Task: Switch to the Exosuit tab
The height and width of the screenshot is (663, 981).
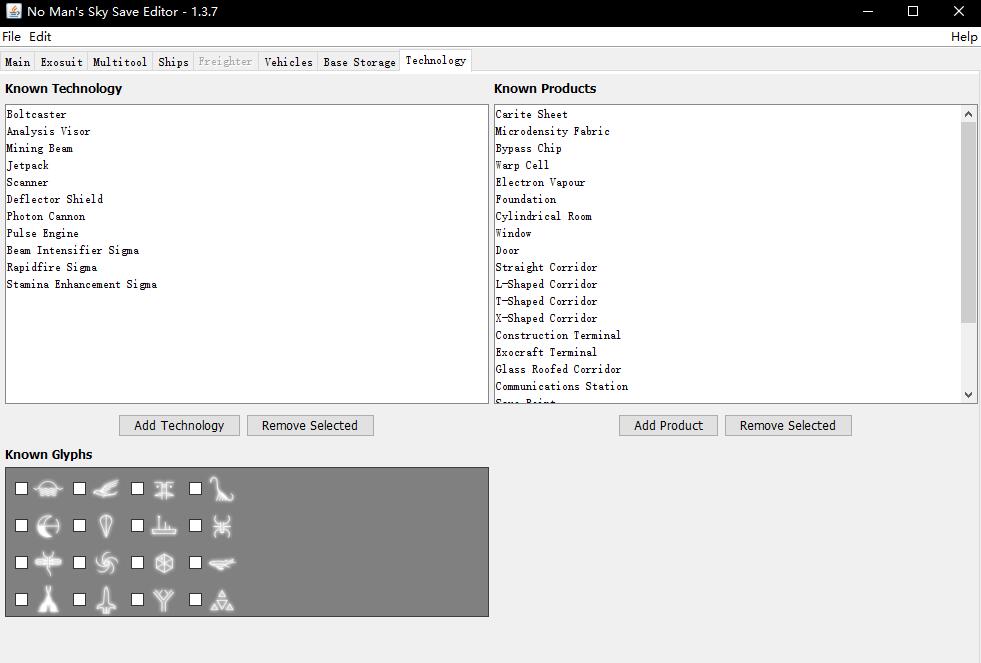Action: [x=61, y=62]
